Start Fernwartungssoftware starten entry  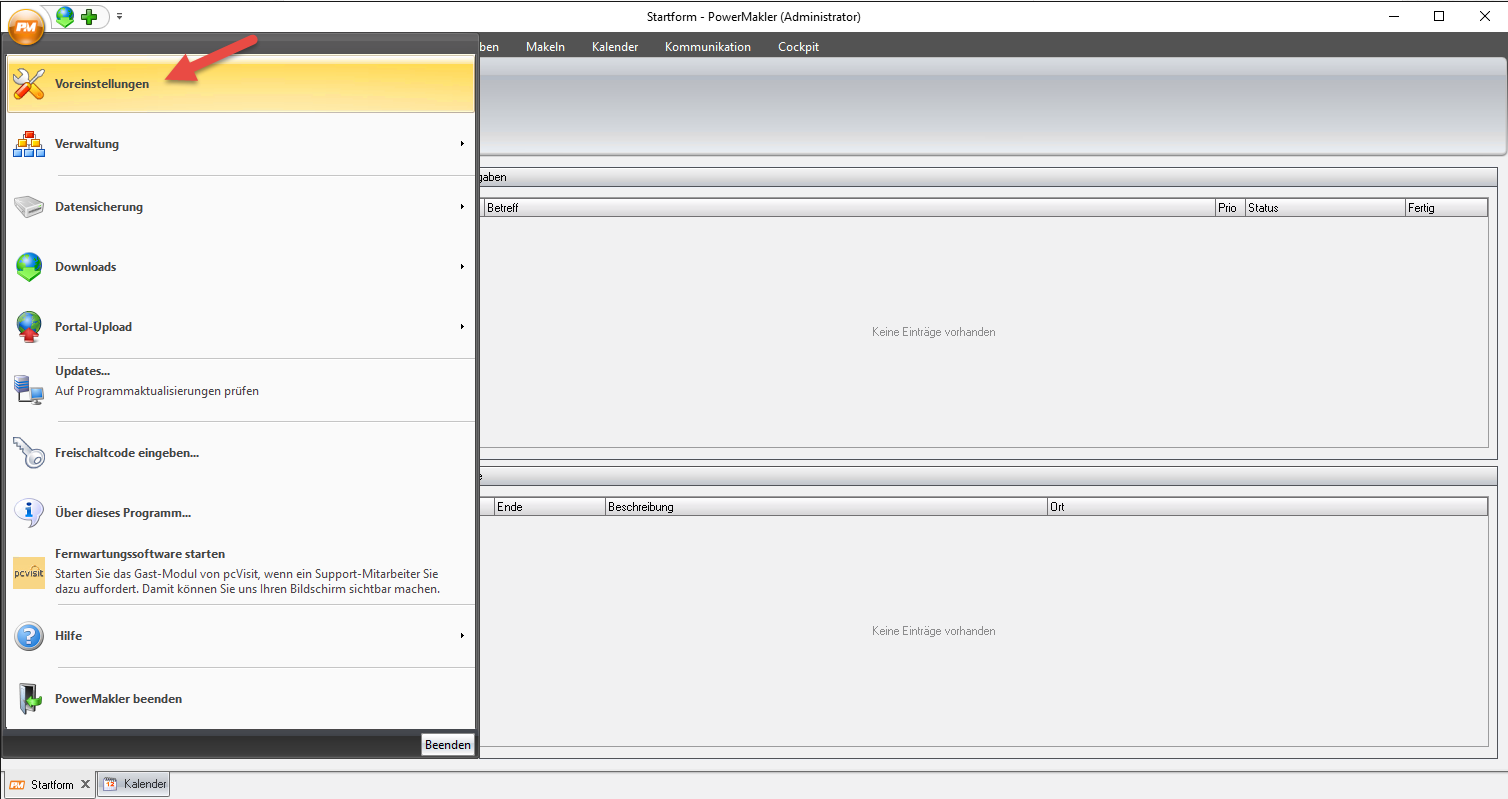pos(240,573)
